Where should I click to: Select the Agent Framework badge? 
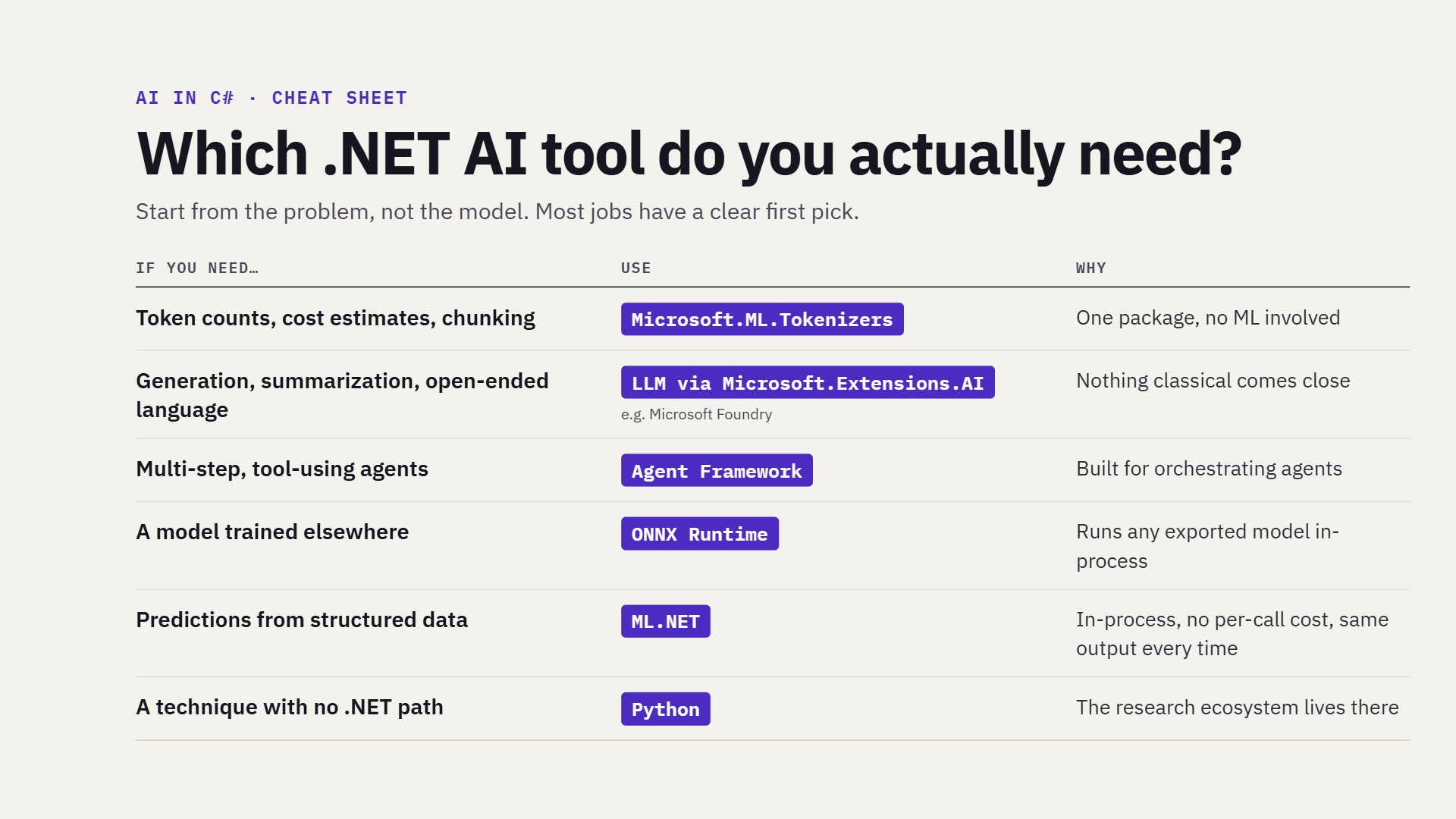click(717, 471)
